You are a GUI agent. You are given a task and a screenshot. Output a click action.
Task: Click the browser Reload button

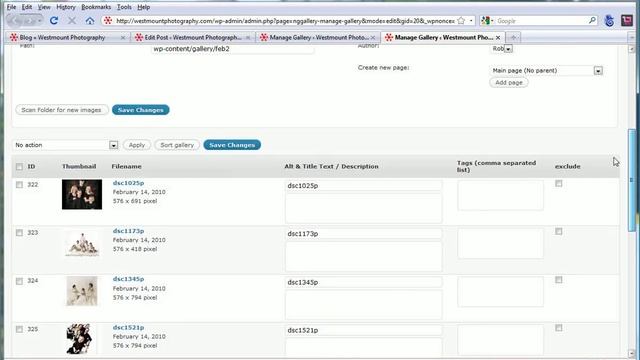tap(54, 20)
